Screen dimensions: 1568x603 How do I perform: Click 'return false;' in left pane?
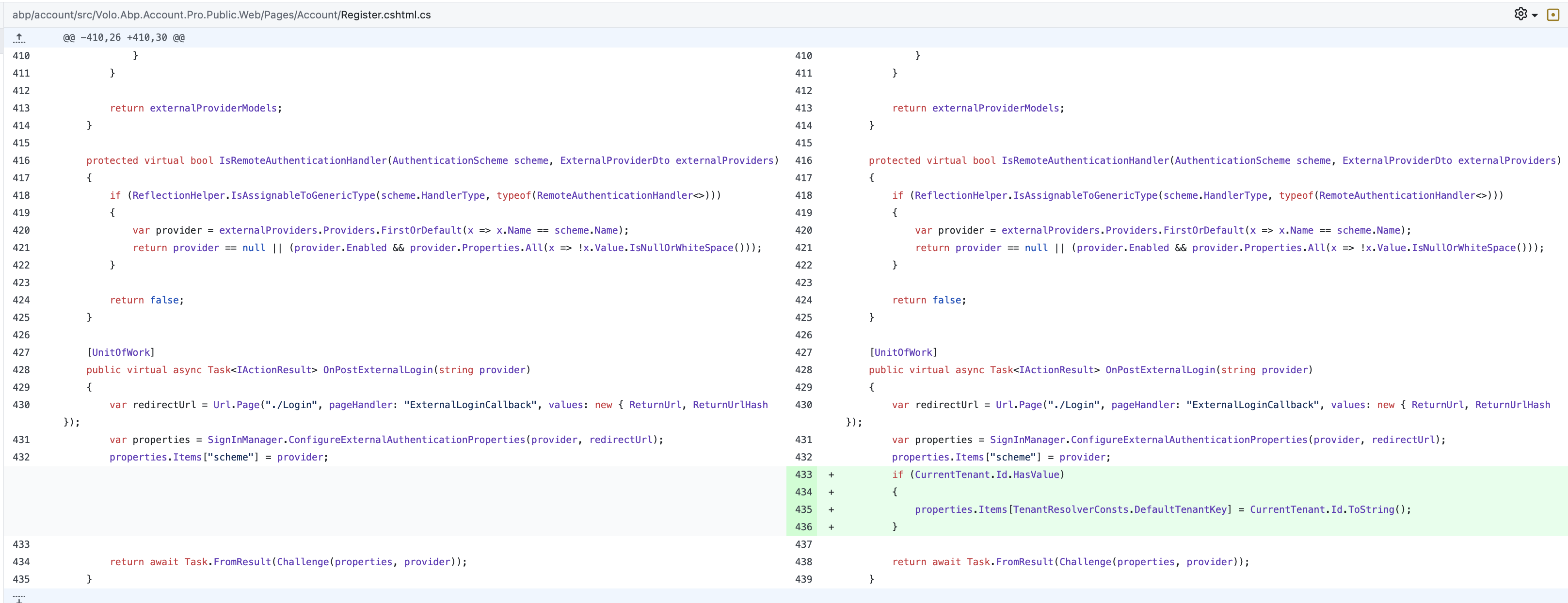147,301
